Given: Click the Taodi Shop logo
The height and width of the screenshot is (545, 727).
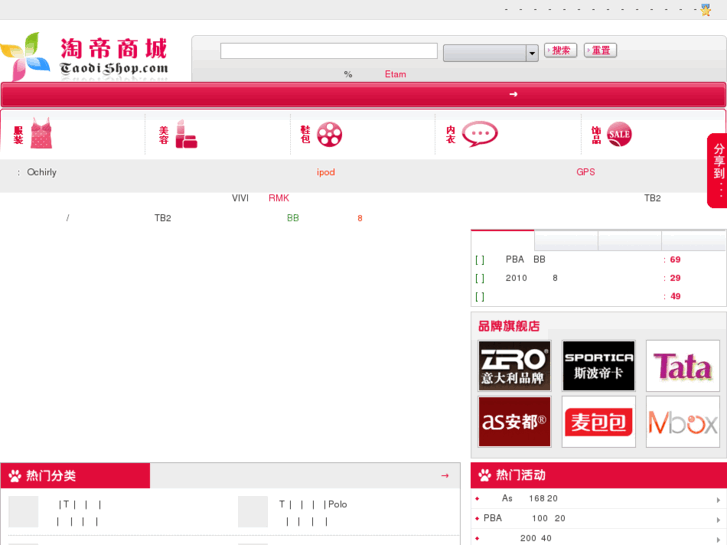Looking at the screenshot, I should (84, 57).
